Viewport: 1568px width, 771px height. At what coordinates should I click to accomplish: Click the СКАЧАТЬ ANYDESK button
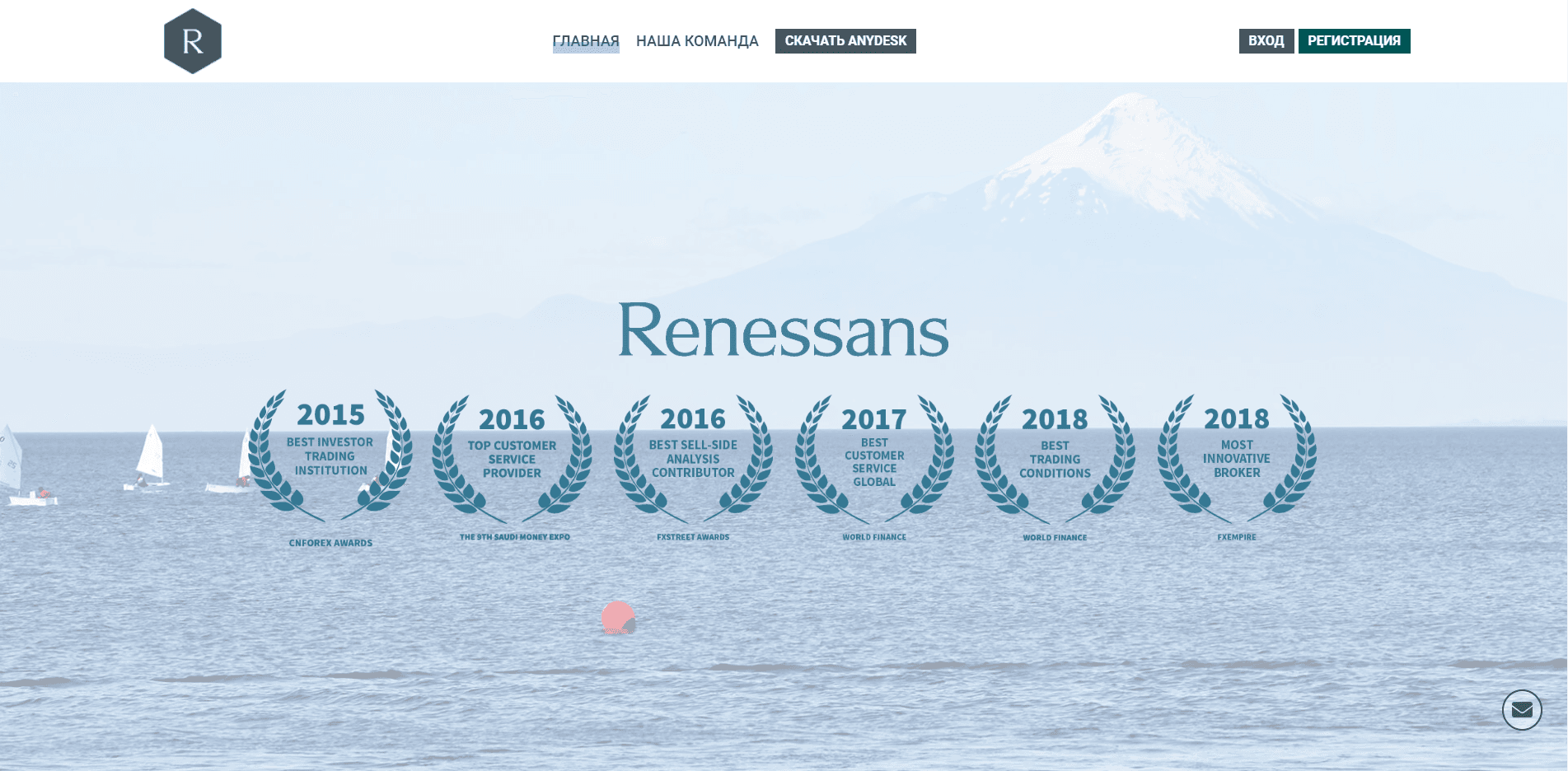(x=845, y=40)
